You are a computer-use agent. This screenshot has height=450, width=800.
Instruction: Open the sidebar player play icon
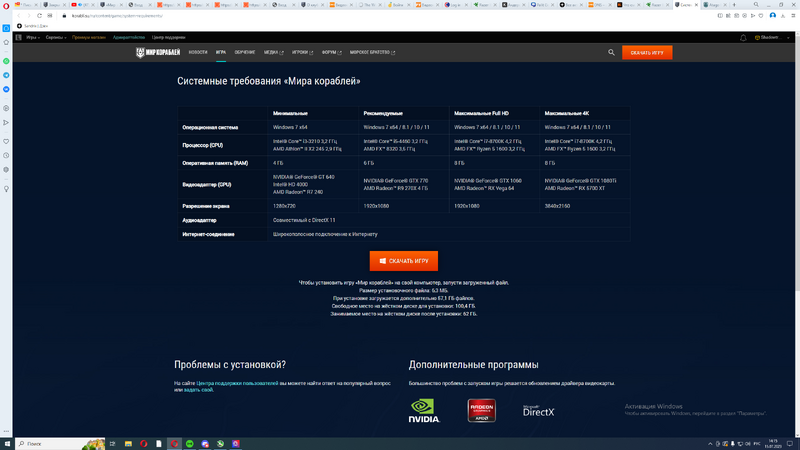coord(6,122)
